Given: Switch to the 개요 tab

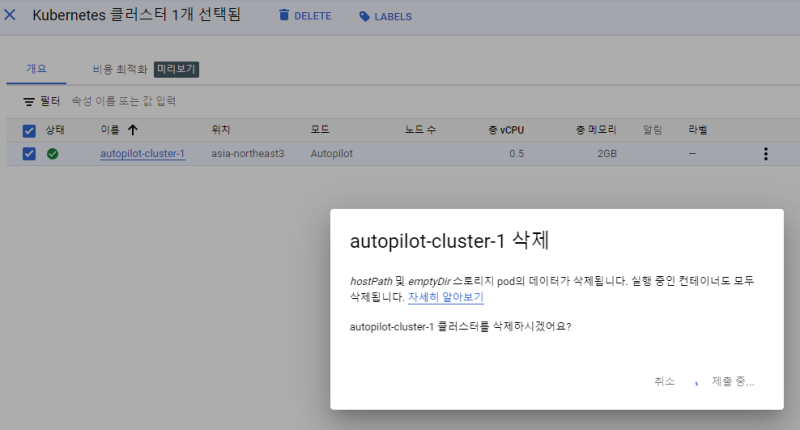Looking at the screenshot, I should pyautogui.click(x=36, y=69).
